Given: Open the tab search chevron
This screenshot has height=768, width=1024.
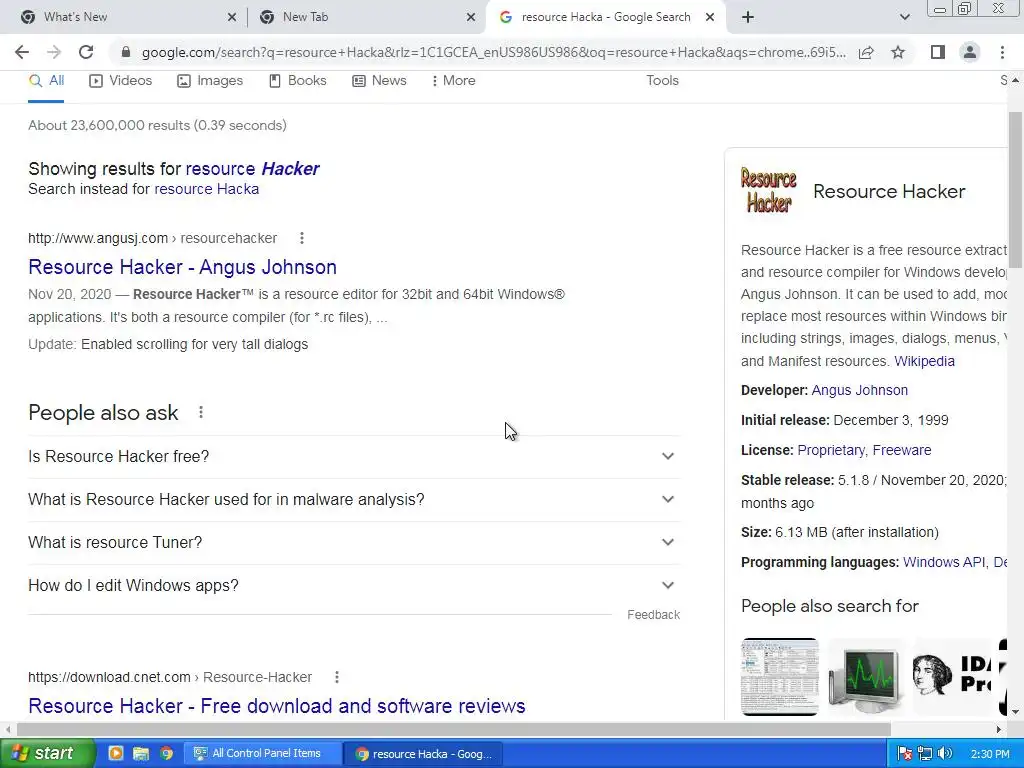Looking at the screenshot, I should [904, 17].
